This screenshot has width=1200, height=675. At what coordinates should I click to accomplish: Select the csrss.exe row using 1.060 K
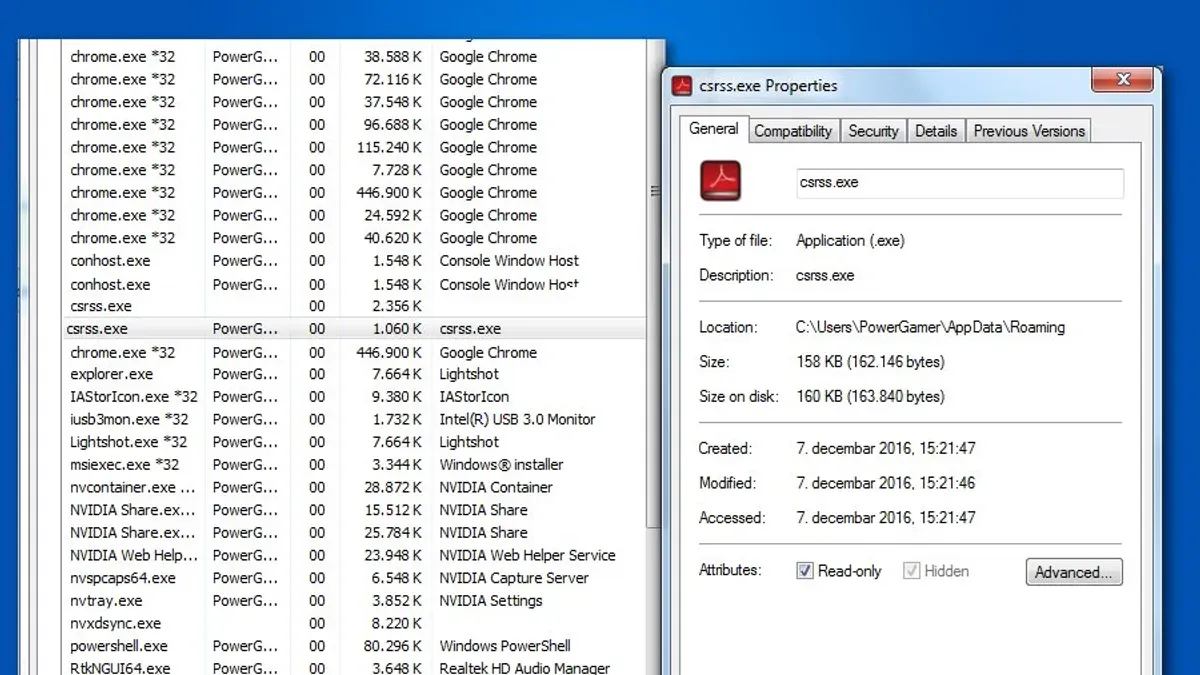coord(355,329)
